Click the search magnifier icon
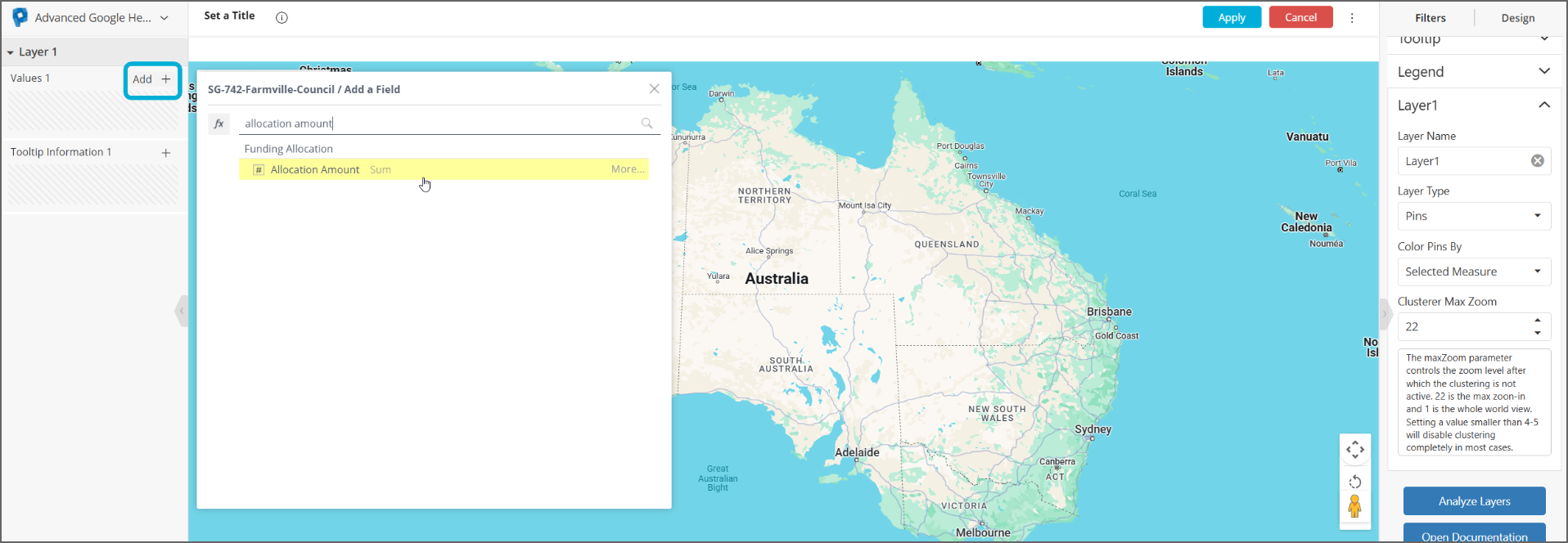 [647, 123]
